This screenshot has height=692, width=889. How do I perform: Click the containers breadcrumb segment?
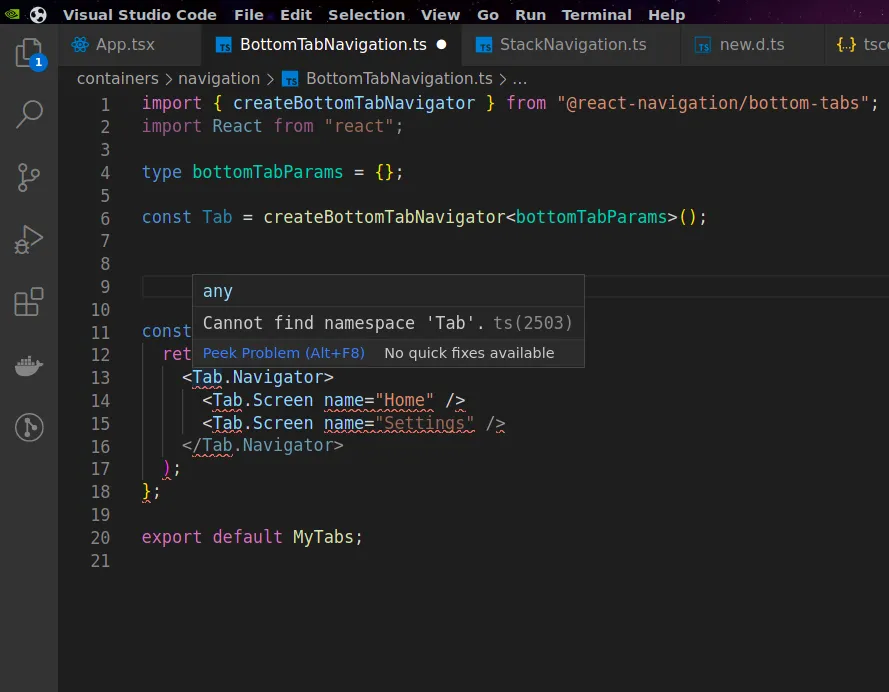pyautogui.click(x=117, y=78)
